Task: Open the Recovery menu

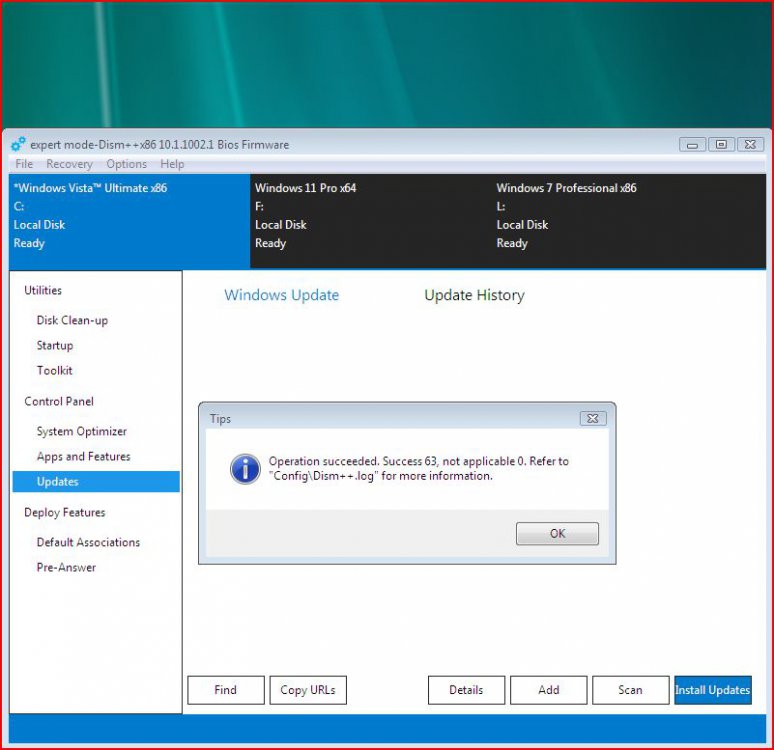Action: [69, 164]
